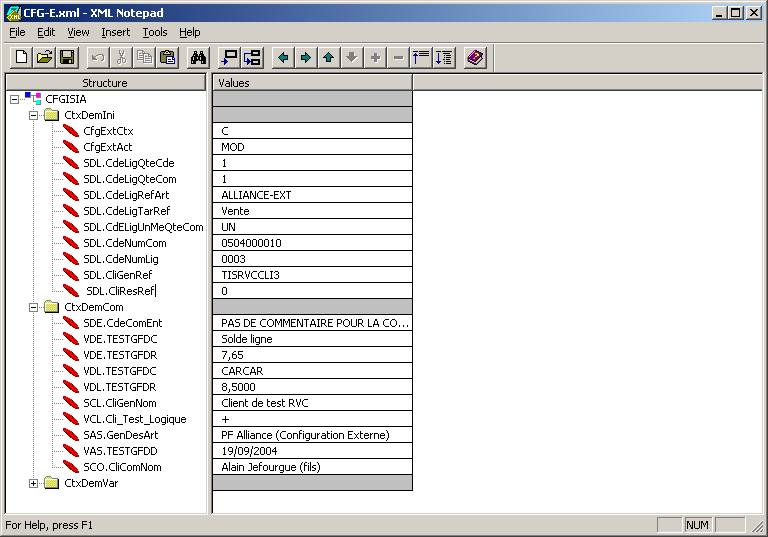Expand the CtxDemVar folder
This screenshot has height=537, width=768.
point(33,483)
